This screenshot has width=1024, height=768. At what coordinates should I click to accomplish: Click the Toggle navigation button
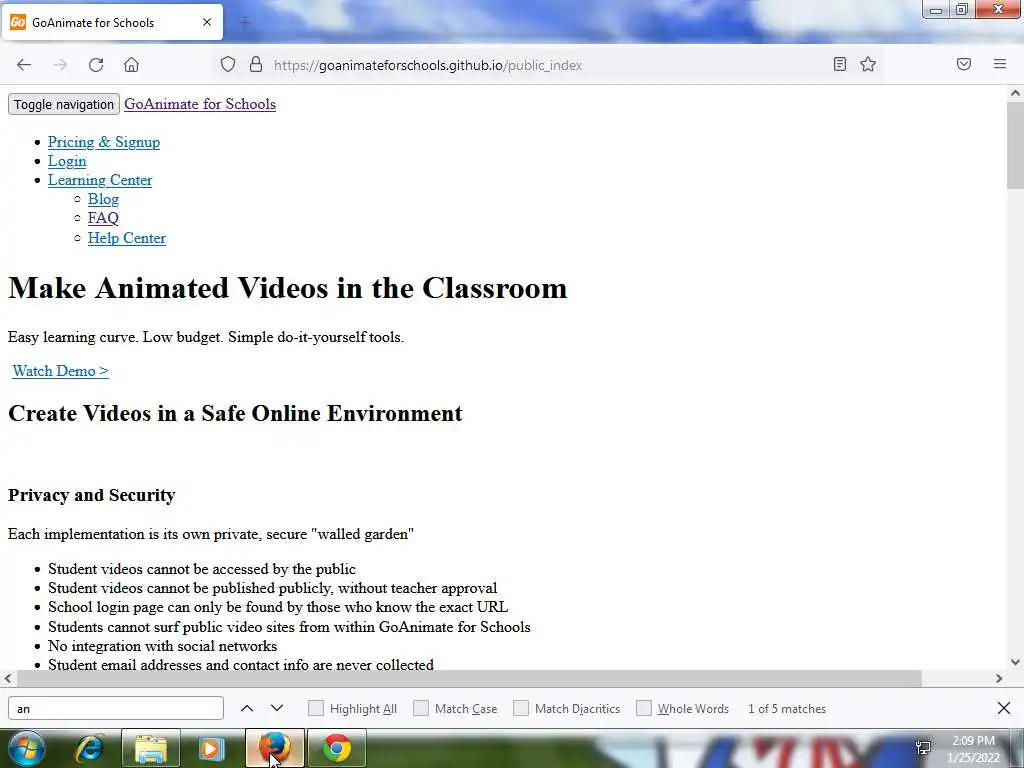tap(63, 104)
